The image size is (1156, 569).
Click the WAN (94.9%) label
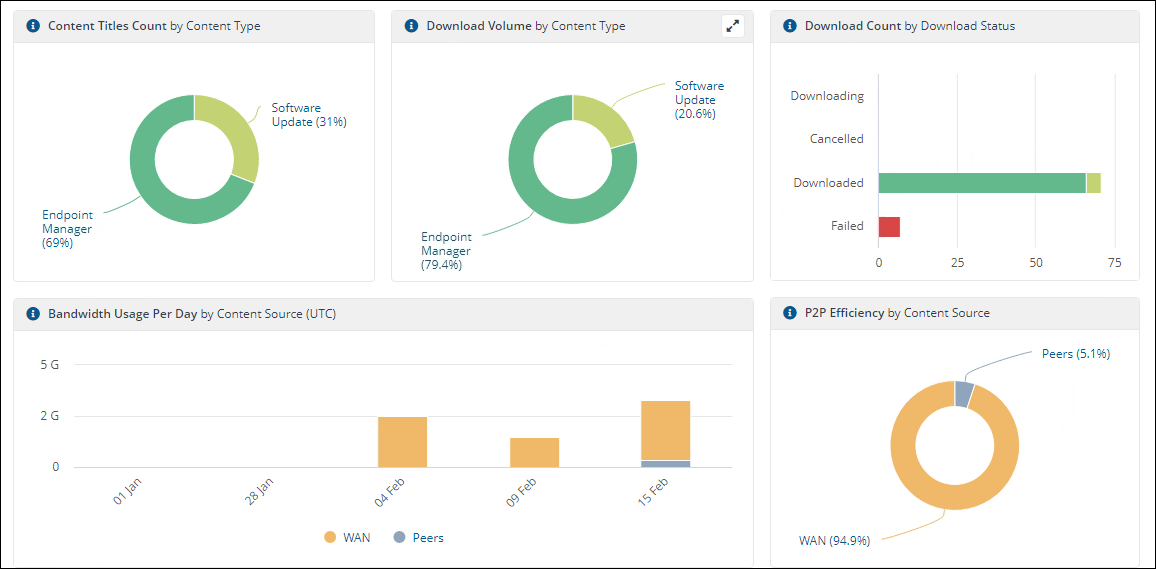pyautogui.click(x=834, y=541)
